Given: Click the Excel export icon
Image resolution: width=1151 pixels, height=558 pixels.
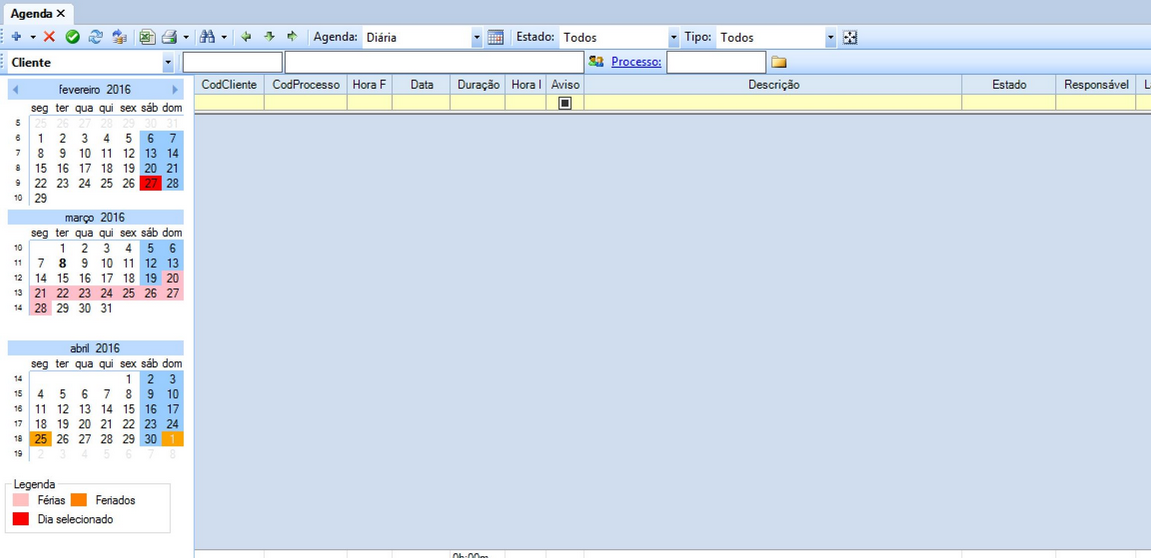Looking at the screenshot, I should point(148,37).
